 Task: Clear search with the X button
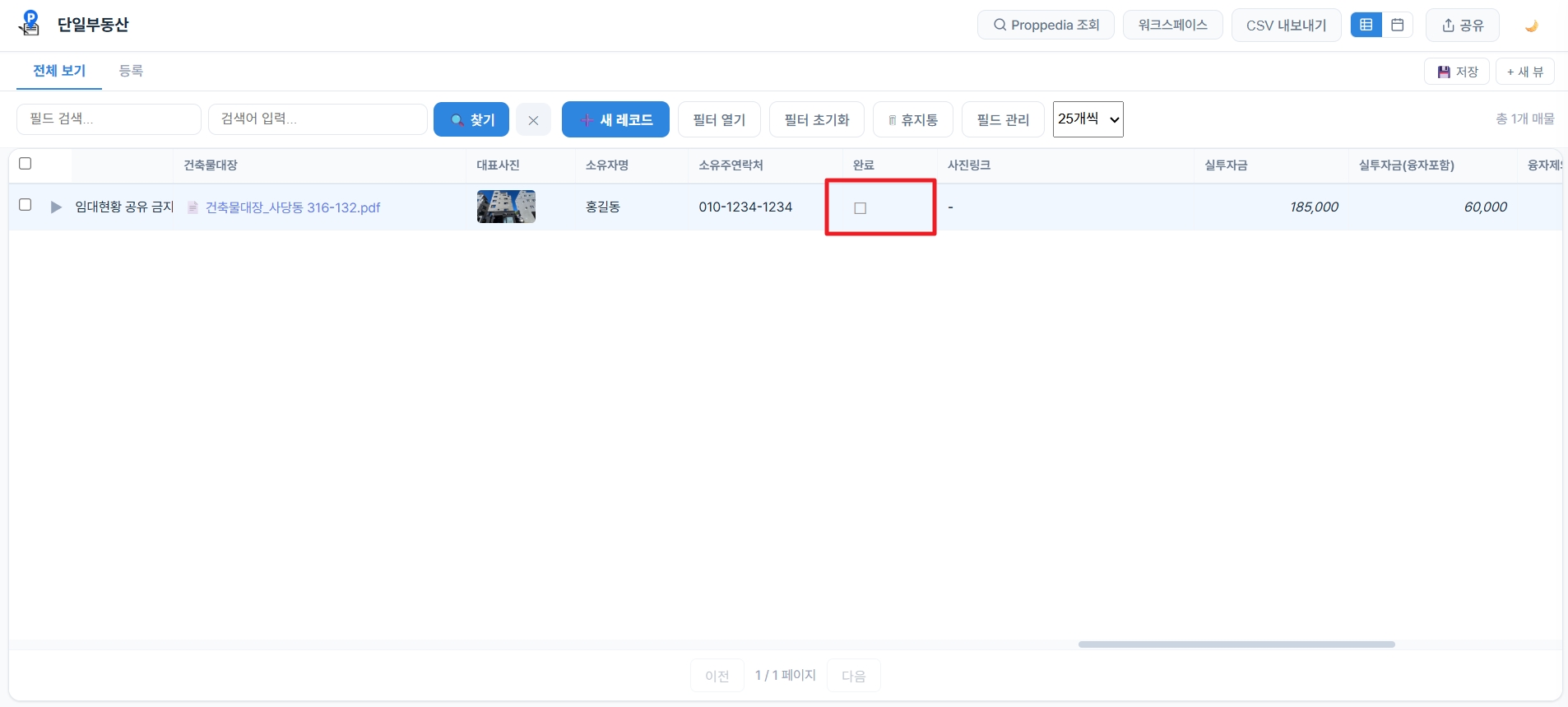point(533,120)
